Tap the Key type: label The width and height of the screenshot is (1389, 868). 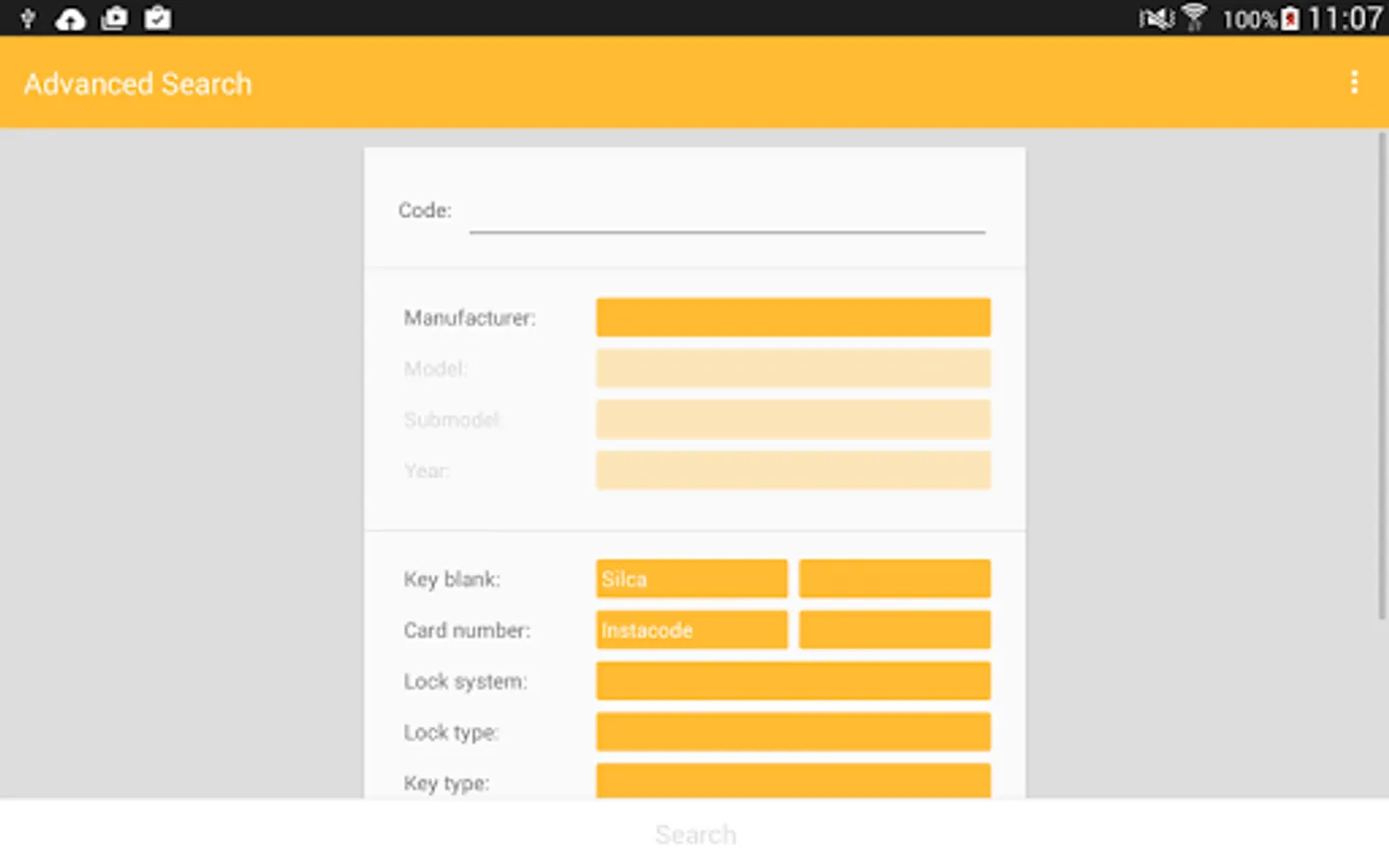[446, 783]
